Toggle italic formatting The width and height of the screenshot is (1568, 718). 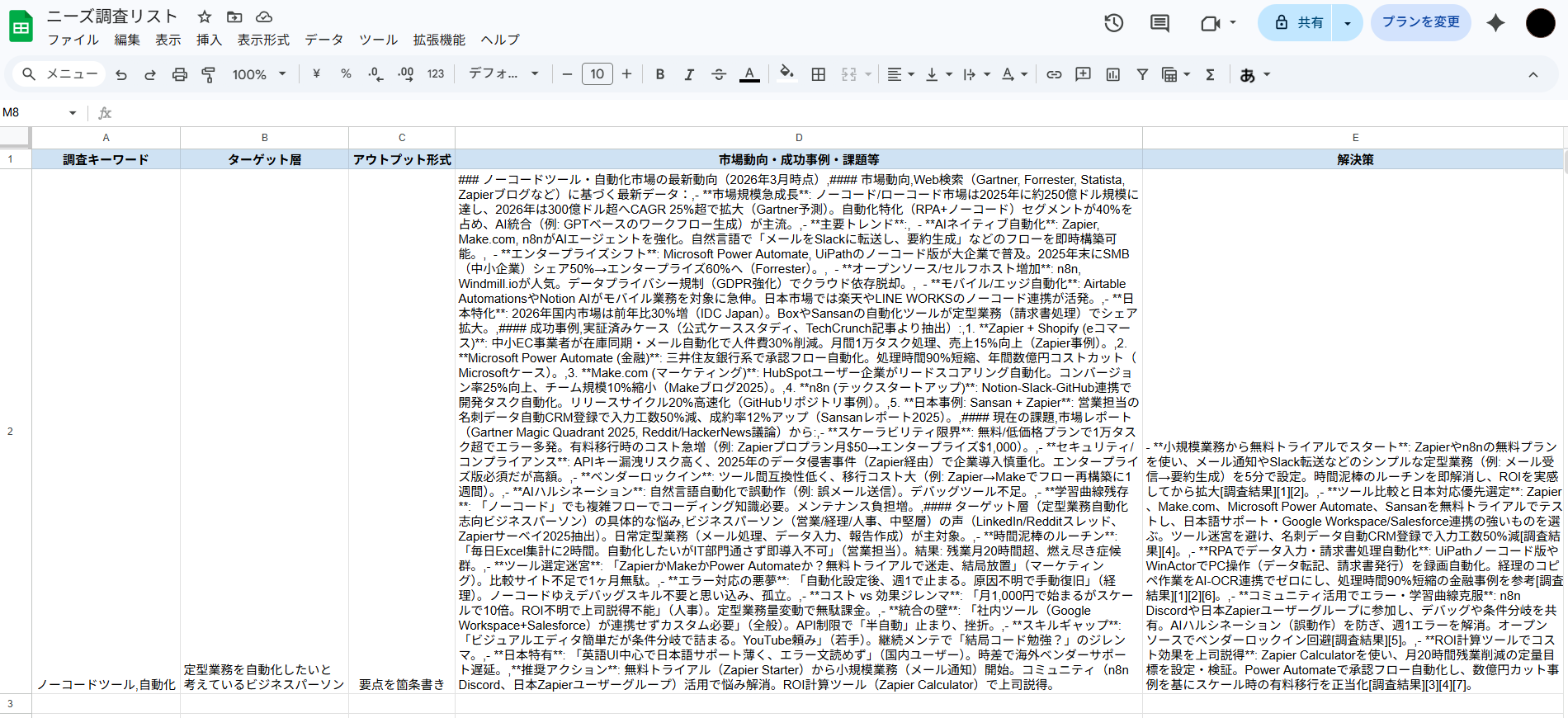689,74
